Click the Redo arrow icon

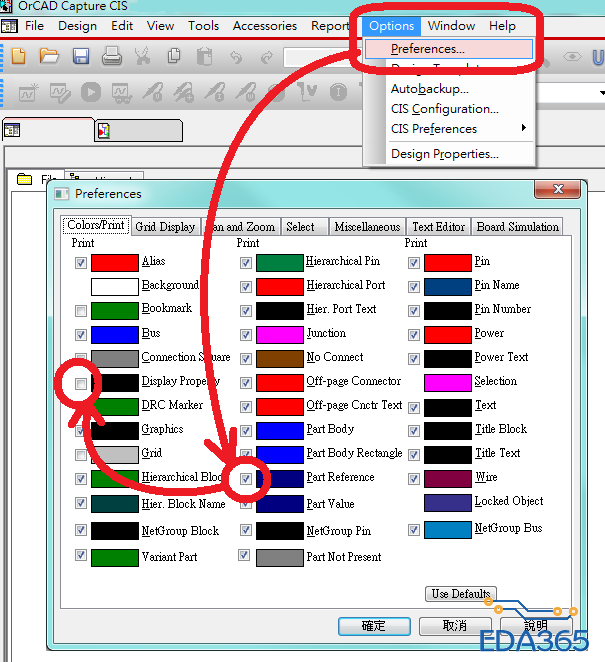267,57
